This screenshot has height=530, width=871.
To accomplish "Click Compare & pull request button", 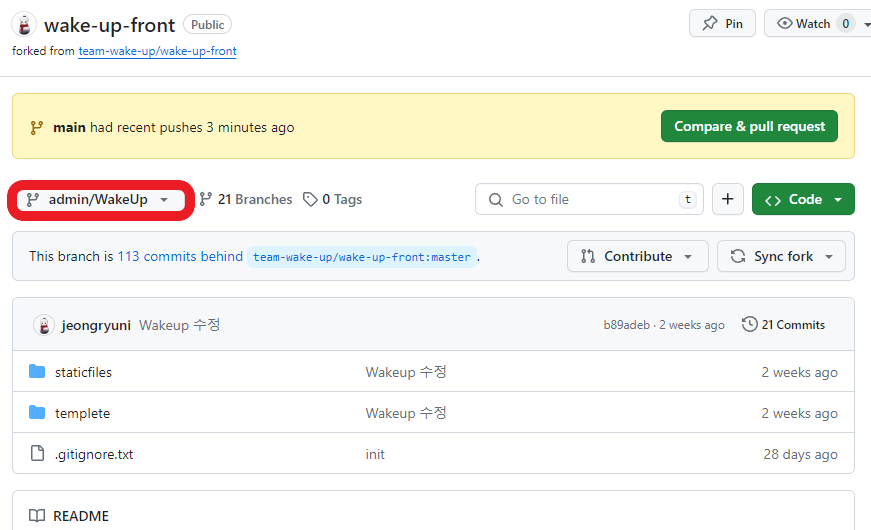I will click(x=749, y=126).
